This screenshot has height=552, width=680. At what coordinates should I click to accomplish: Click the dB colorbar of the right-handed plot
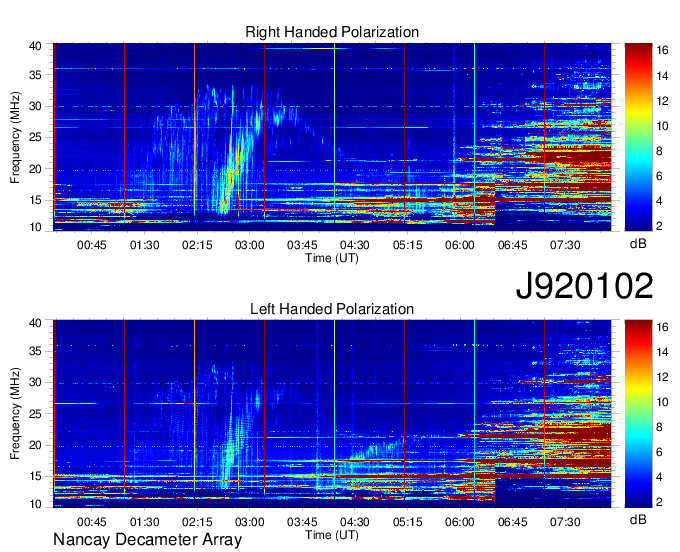638,137
